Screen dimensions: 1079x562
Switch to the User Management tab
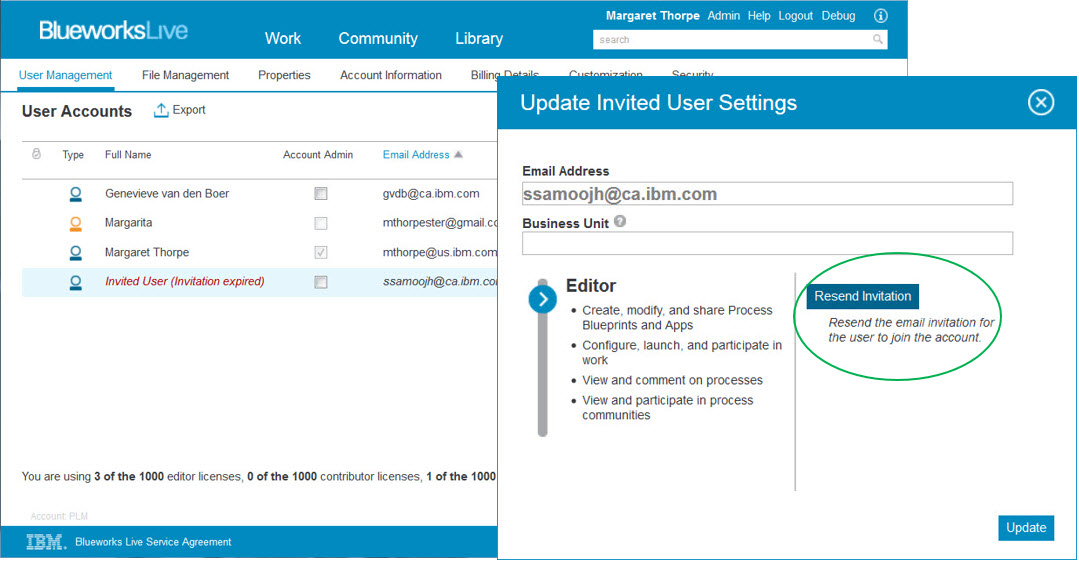point(65,75)
